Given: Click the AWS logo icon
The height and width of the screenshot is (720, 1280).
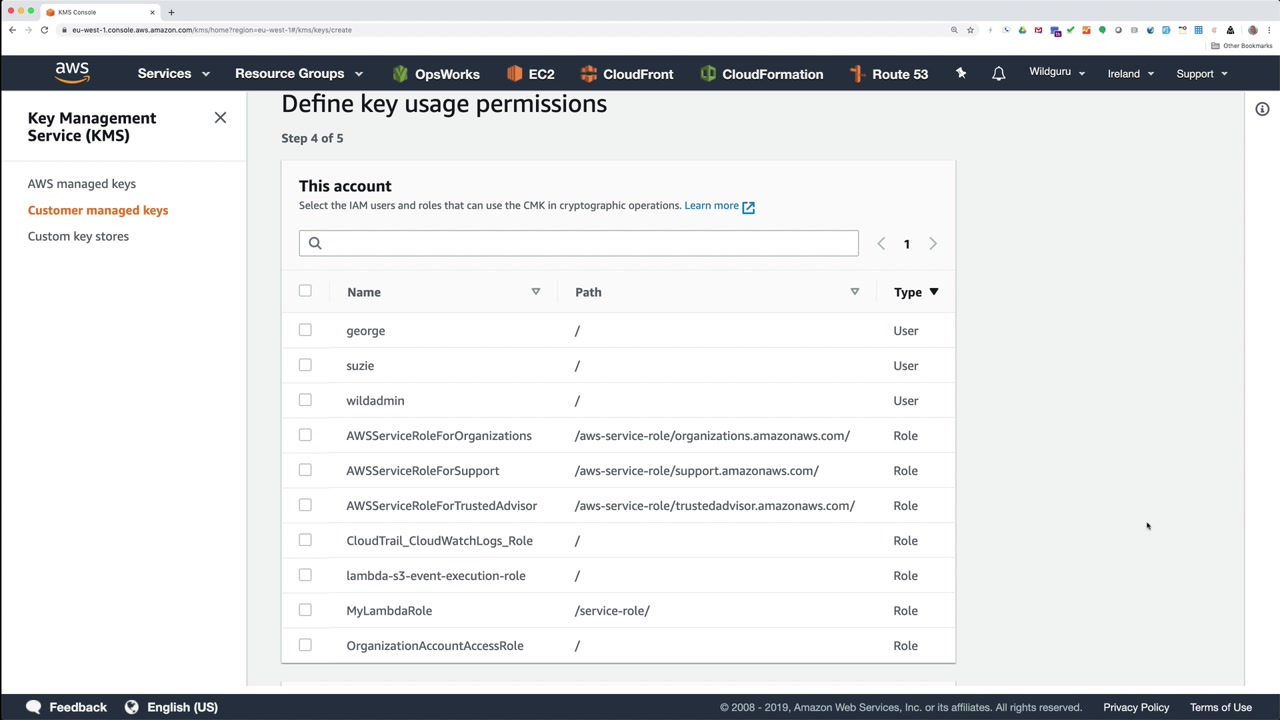Looking at the screenshot, I should pos(72,73).
